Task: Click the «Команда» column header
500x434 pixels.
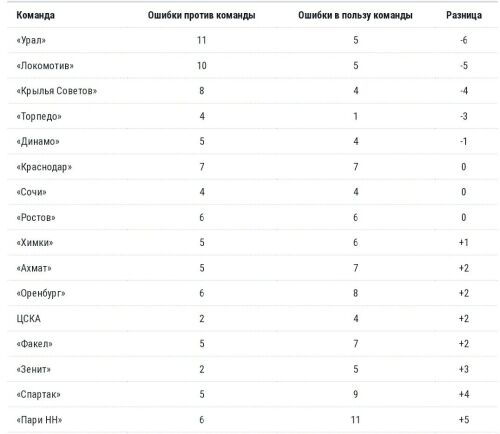Action: (36, 15)
